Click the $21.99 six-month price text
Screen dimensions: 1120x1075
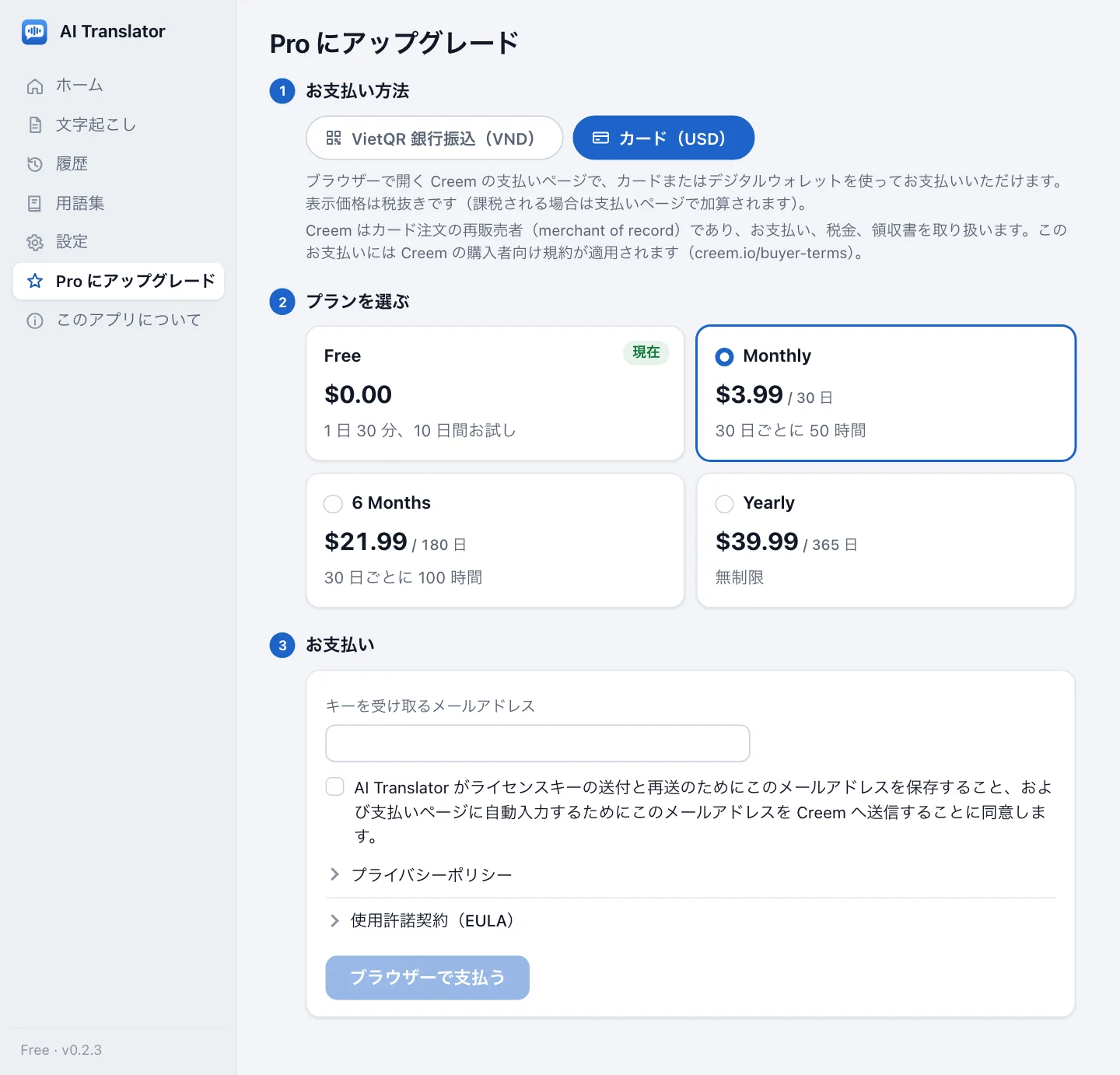pyautogui.click(x=366, y=541)
